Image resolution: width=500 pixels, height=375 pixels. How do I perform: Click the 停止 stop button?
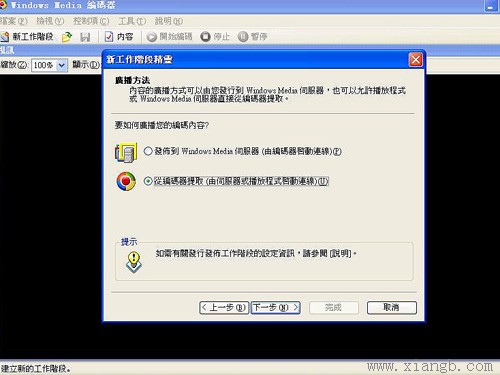pos(215,36)
